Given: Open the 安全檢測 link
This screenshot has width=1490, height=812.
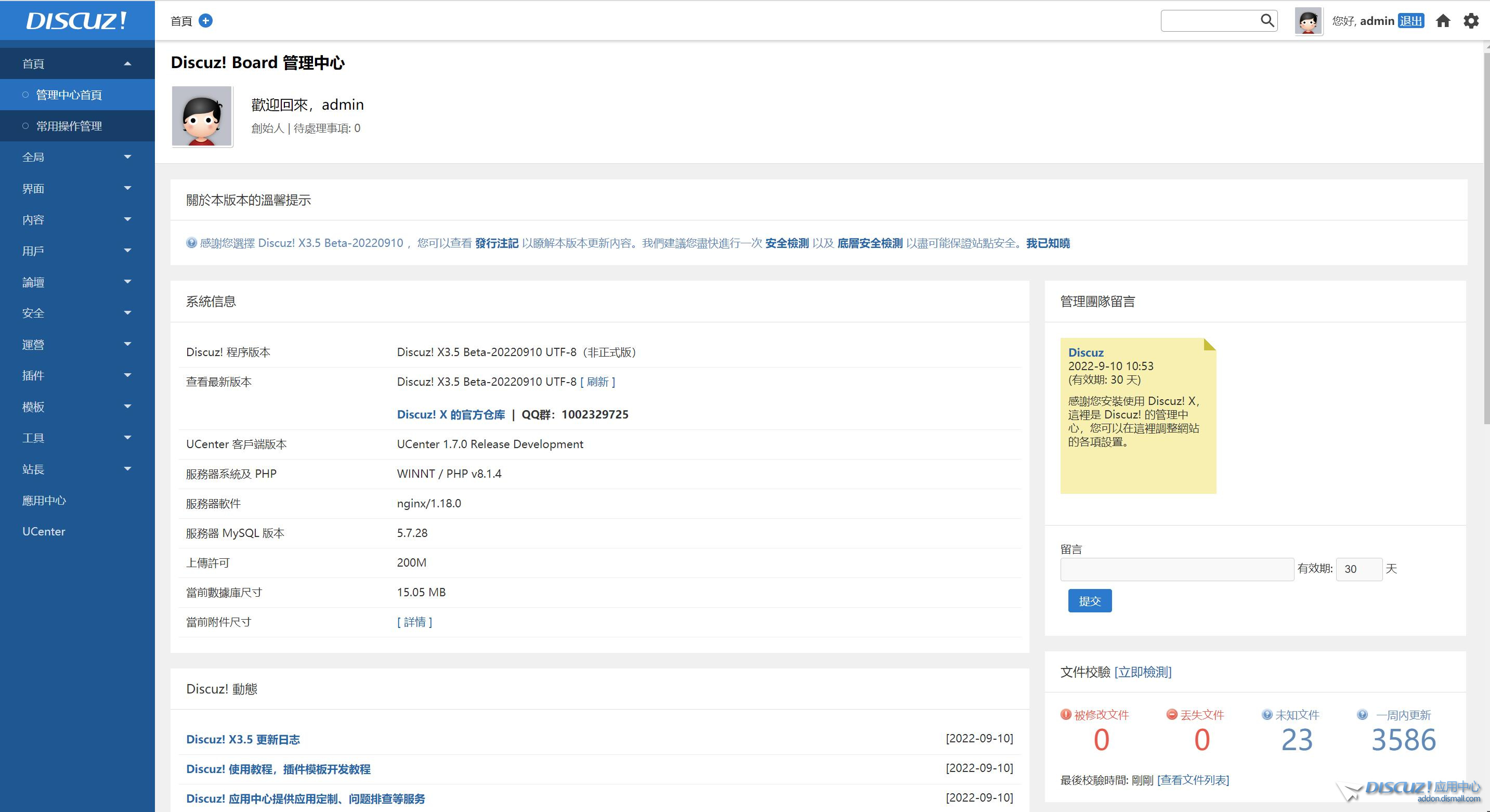Looking at the screenshot, I should (x=787, y=243).
